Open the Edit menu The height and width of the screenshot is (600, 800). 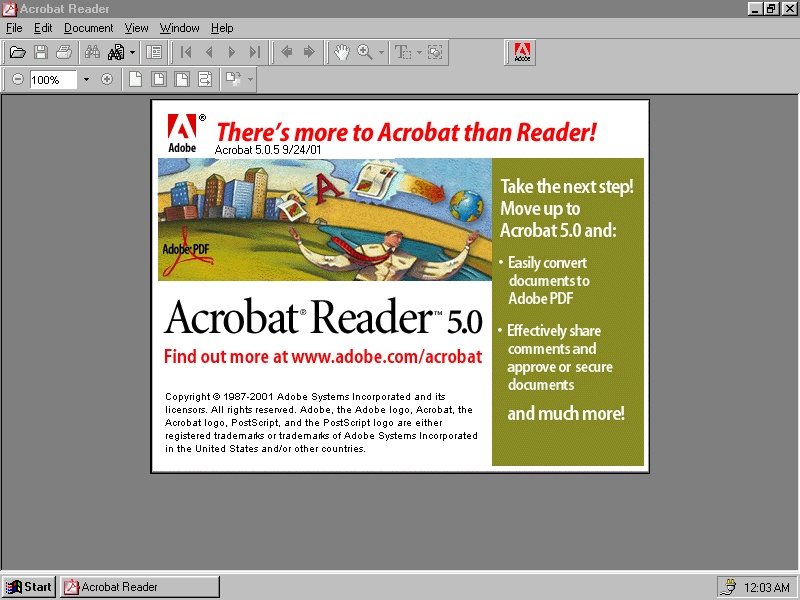43,28
